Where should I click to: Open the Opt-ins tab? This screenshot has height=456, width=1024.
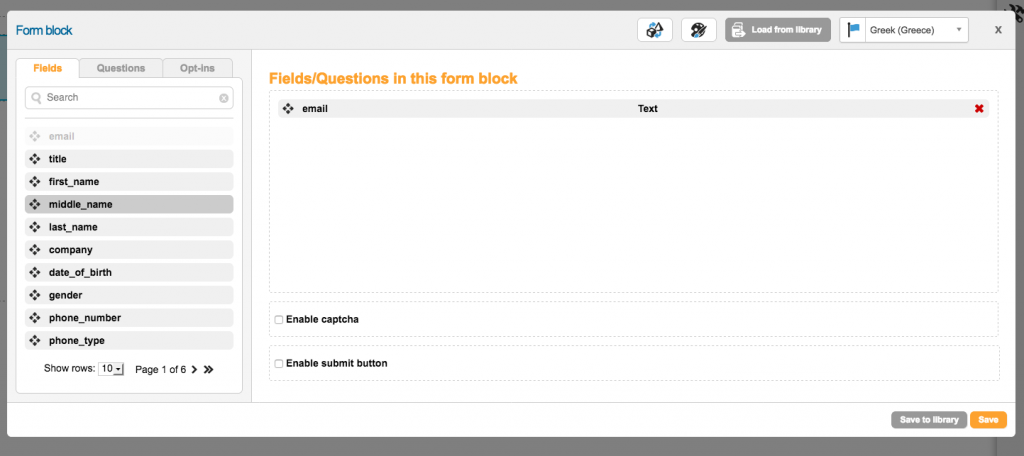(x=197, y=68)
